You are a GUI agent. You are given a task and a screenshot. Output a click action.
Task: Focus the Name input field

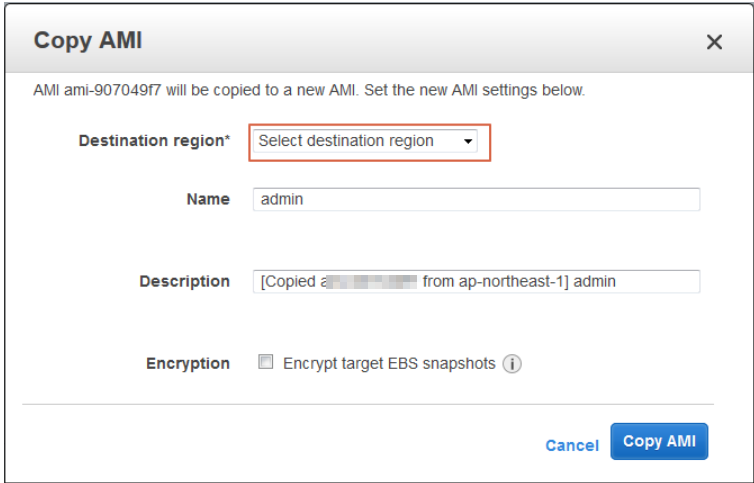476,199
